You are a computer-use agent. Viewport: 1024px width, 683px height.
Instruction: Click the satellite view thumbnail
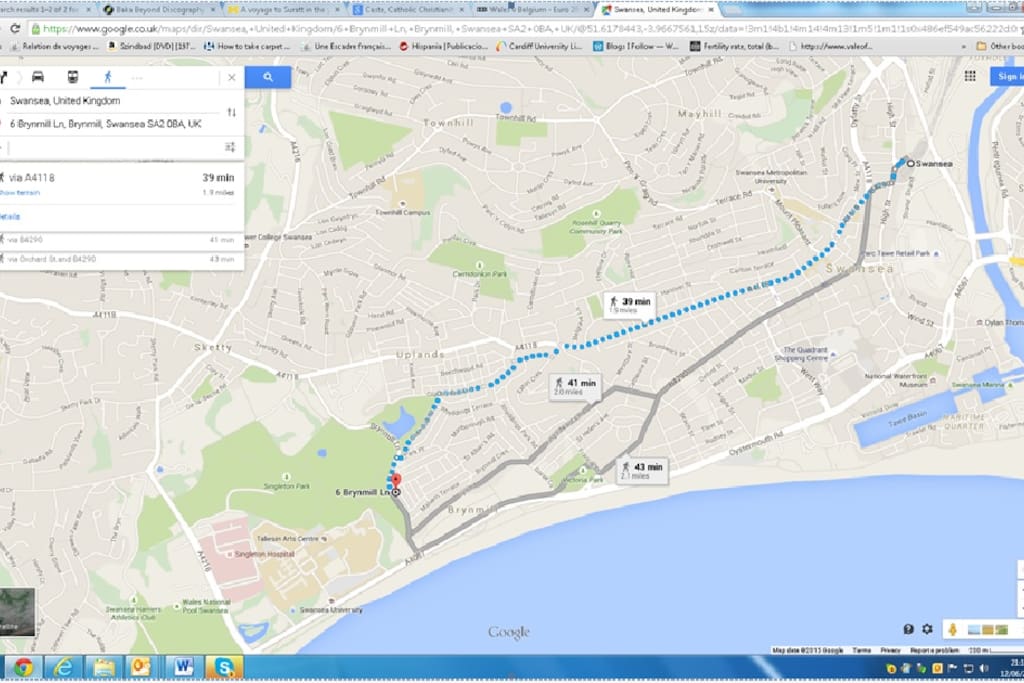[x=17, y=611]
